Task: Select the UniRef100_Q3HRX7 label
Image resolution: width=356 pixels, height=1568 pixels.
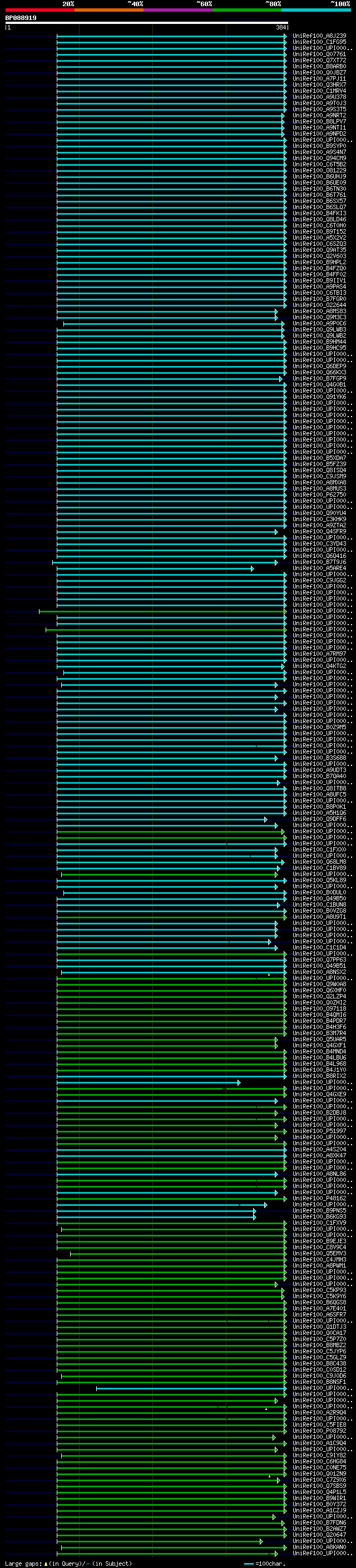Action: (x=319, y=85)
